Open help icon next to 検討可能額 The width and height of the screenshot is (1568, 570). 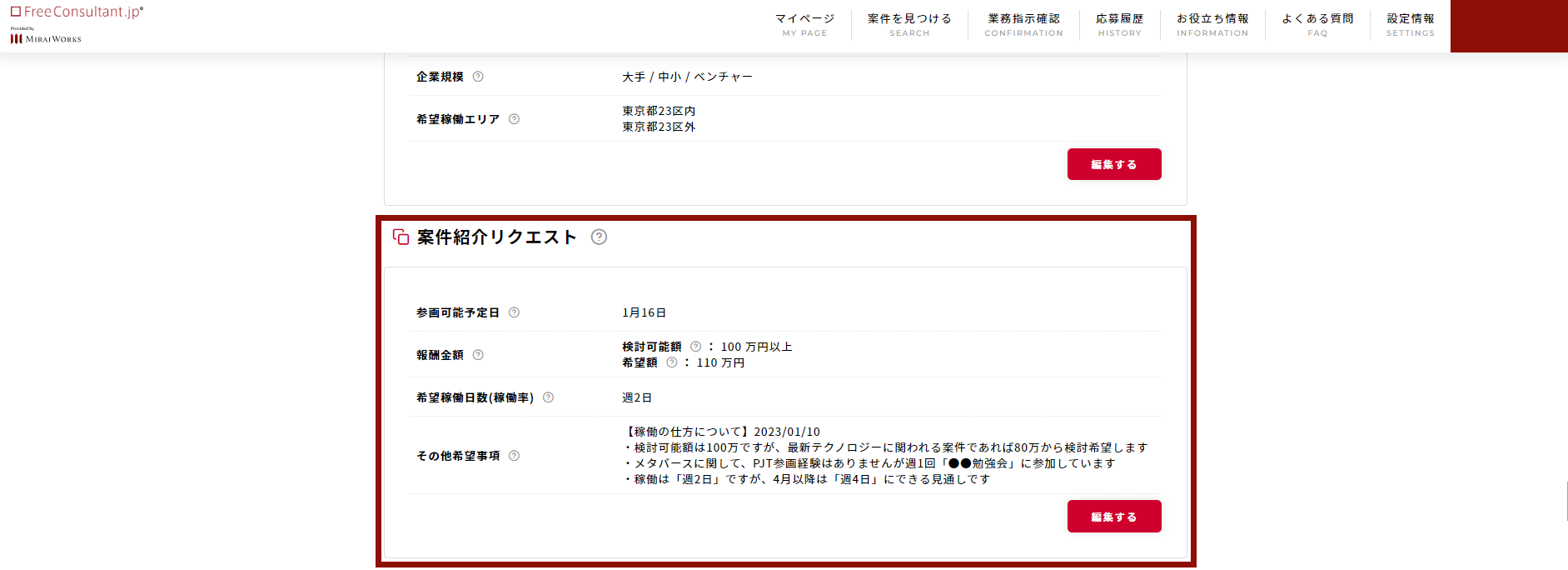[695, 347]
